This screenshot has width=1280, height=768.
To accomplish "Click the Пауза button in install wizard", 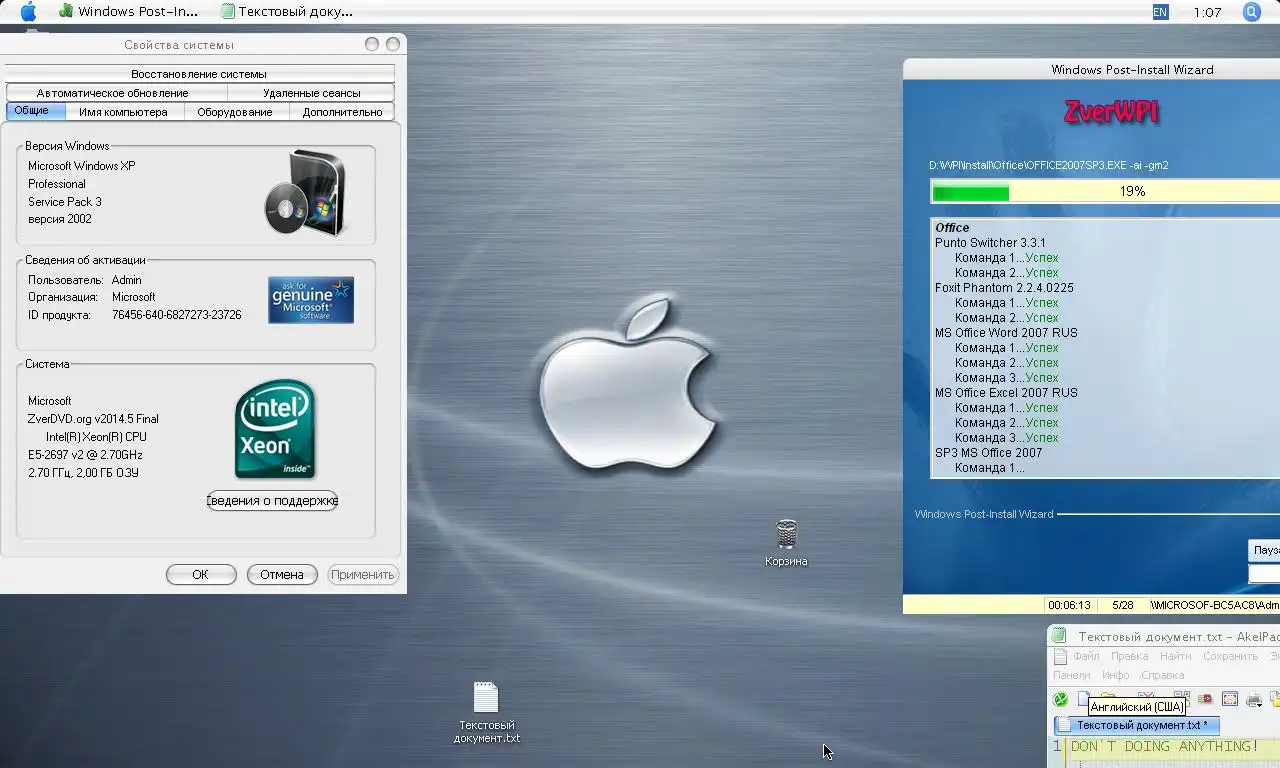I will click(x=1265, y=550).
